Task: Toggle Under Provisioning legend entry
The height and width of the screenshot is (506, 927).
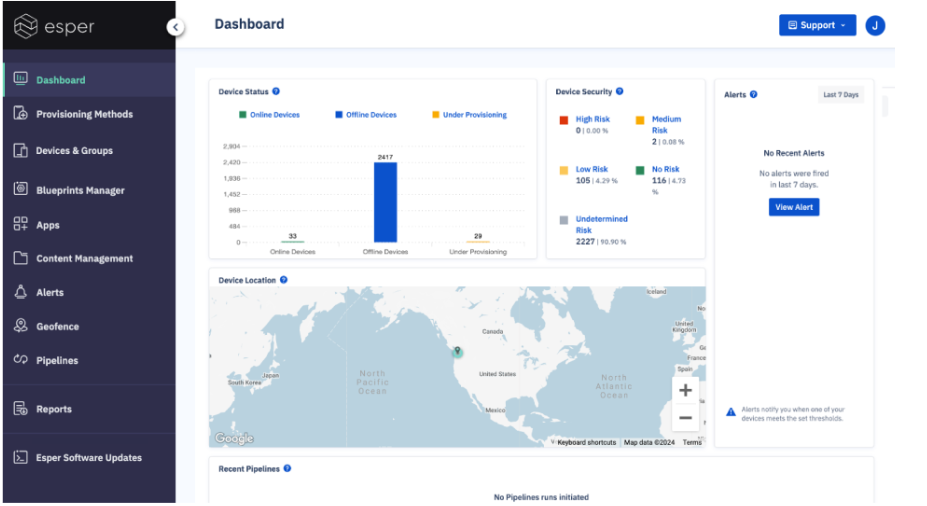Action: coord(469,115)
